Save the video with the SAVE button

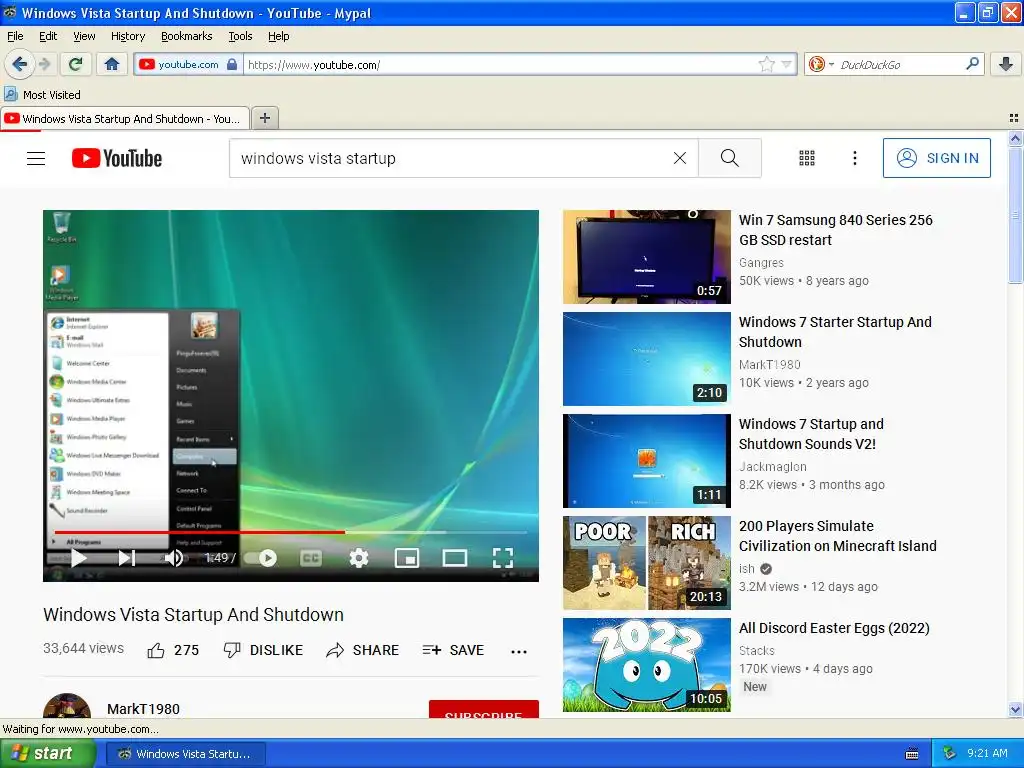(x=453, y=650)
